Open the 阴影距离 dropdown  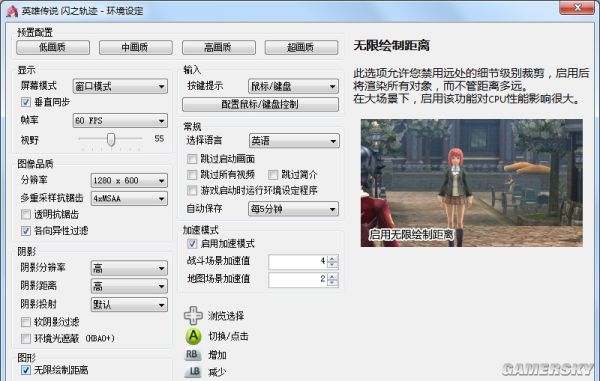[129, 286]
